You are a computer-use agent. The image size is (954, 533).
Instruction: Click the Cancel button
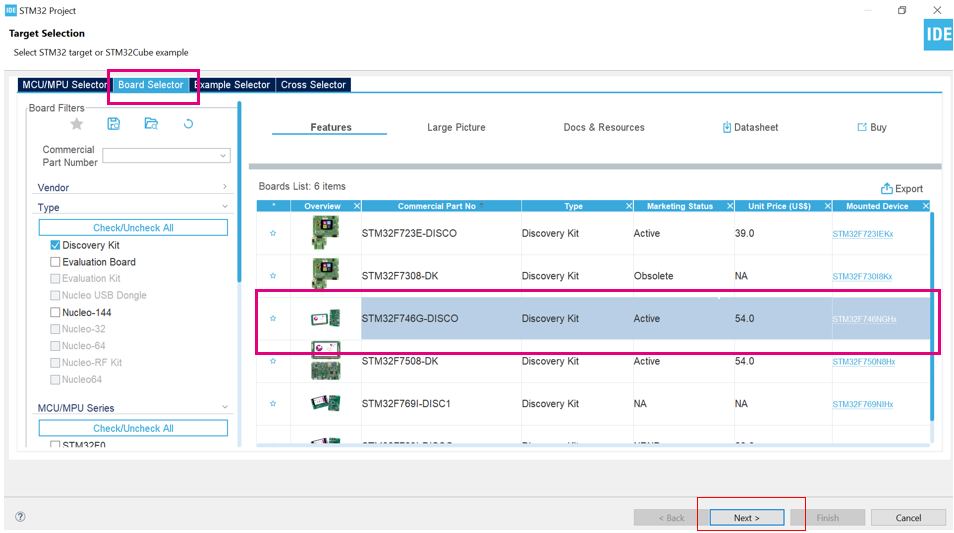click(908, 518)
